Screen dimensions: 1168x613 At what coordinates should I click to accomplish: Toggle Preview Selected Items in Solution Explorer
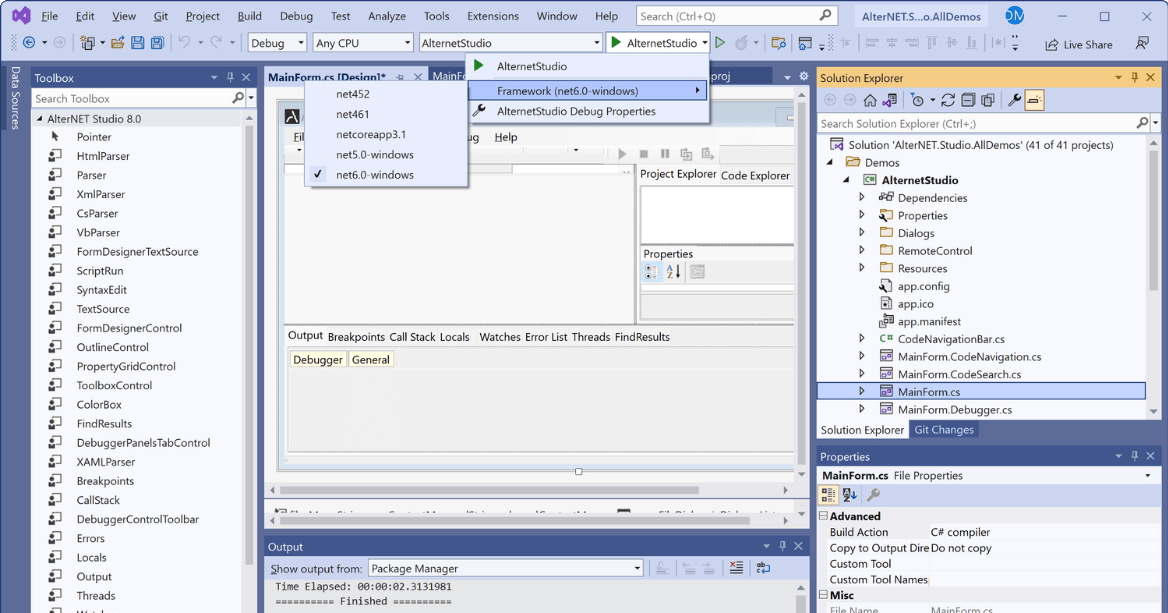tap(988, 99)
